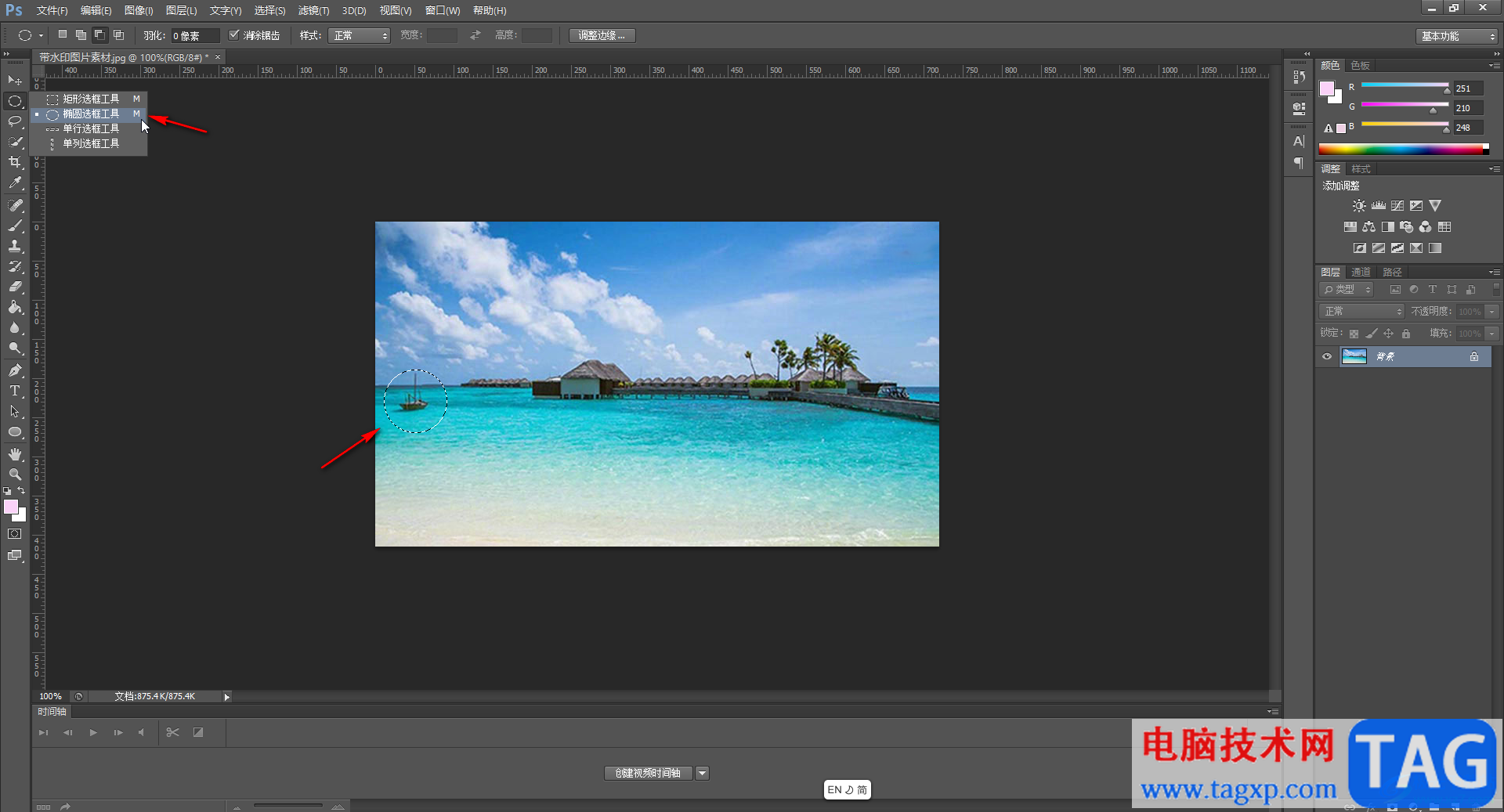Open the 图像(I) menu
This screenshot has height=812, width=1504.
pyautogui.click(x=139, y=11)
